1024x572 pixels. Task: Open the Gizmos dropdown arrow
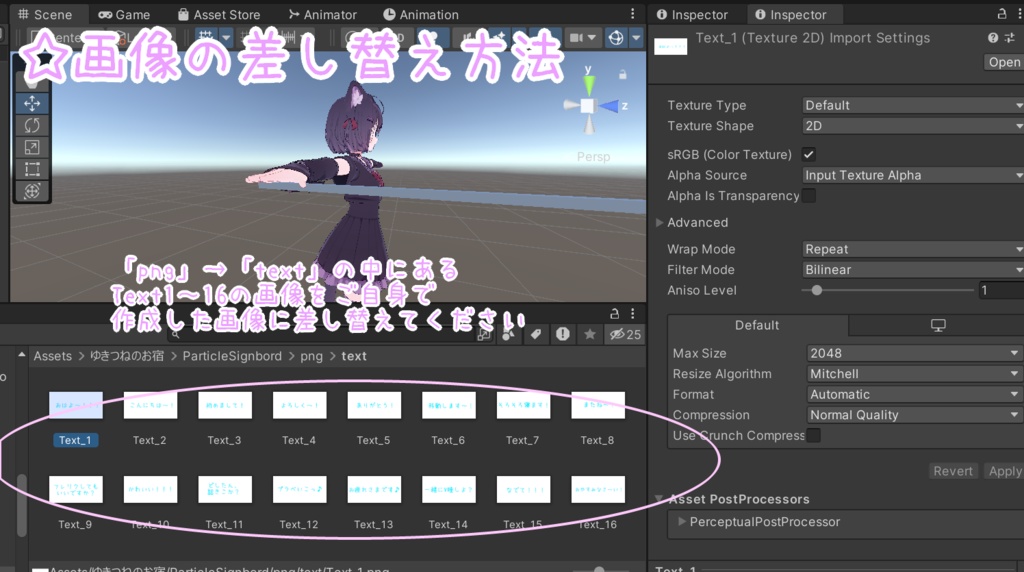tap(635, 38)
